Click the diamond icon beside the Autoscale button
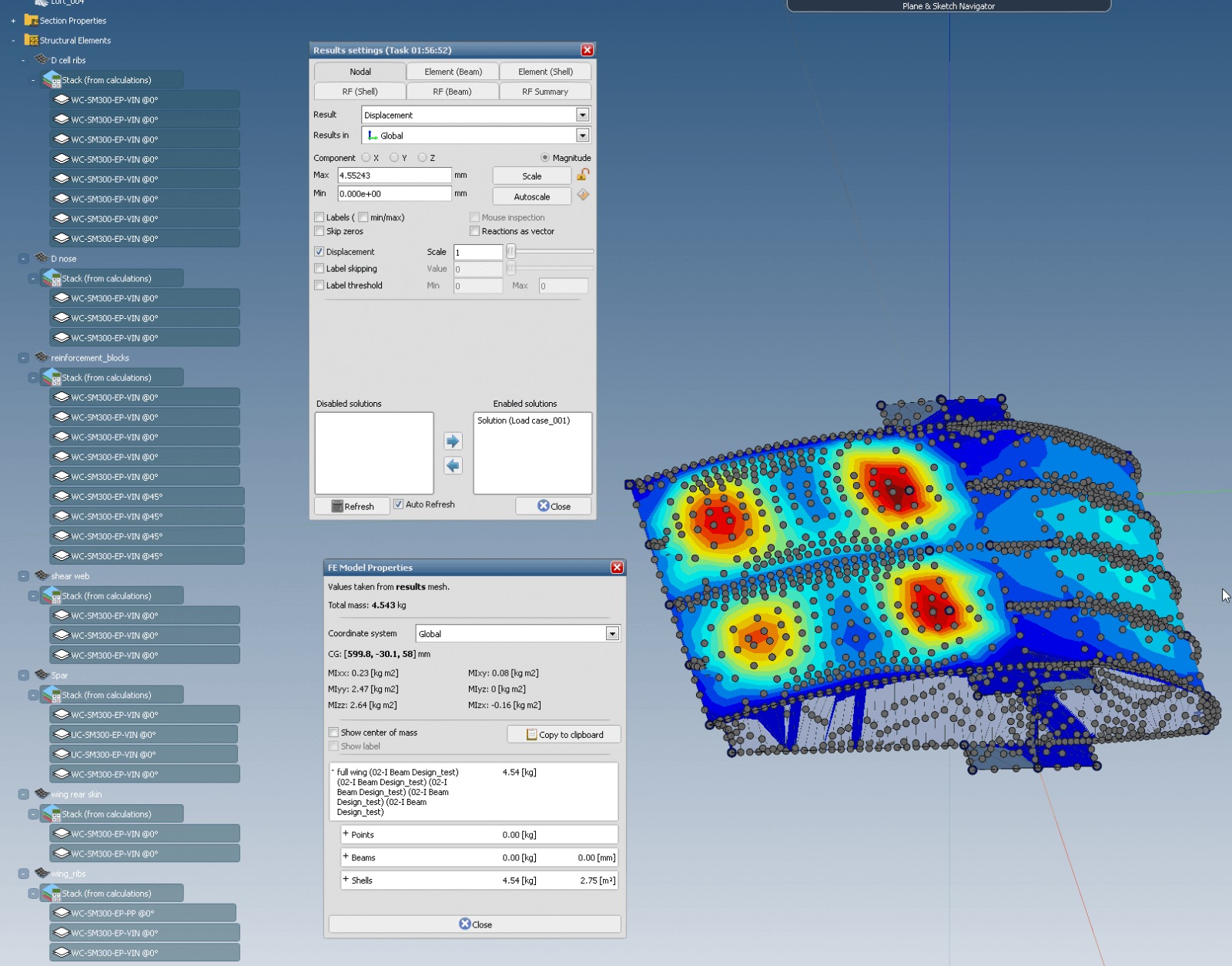1232x966 pixels. tap(583, 195)
